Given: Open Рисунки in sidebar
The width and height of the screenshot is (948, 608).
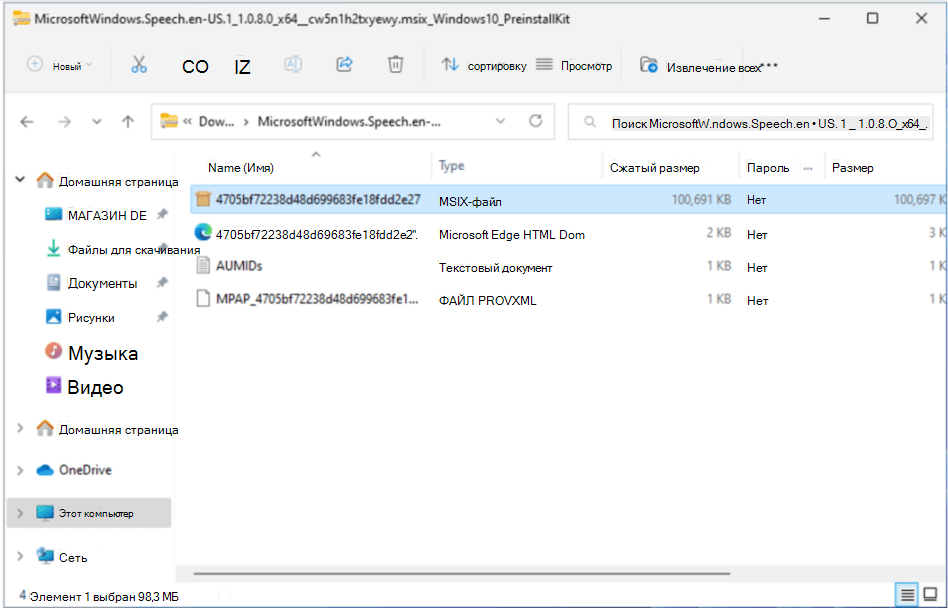Looking at the screenshot, I should pyautogui.click(x=80, y=317).
